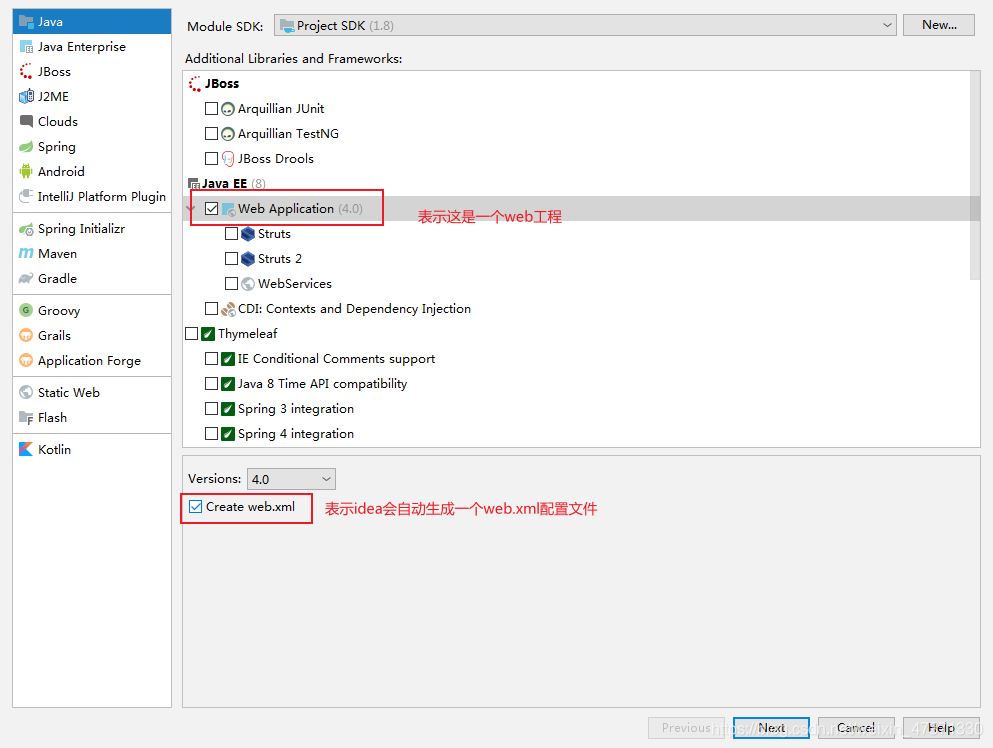The image size is (993, 748).
Task: Click the WebServices globe icon
Action: tap(248, 284)
